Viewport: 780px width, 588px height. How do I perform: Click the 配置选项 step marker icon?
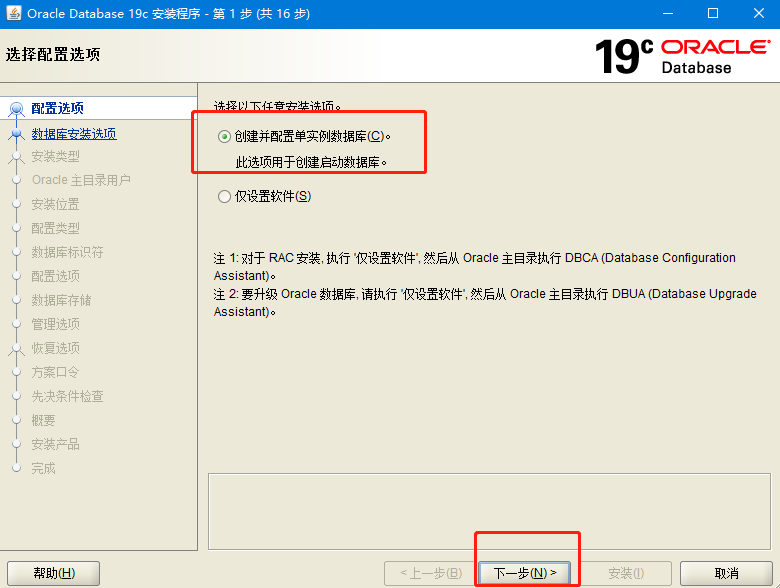[16, 108]
